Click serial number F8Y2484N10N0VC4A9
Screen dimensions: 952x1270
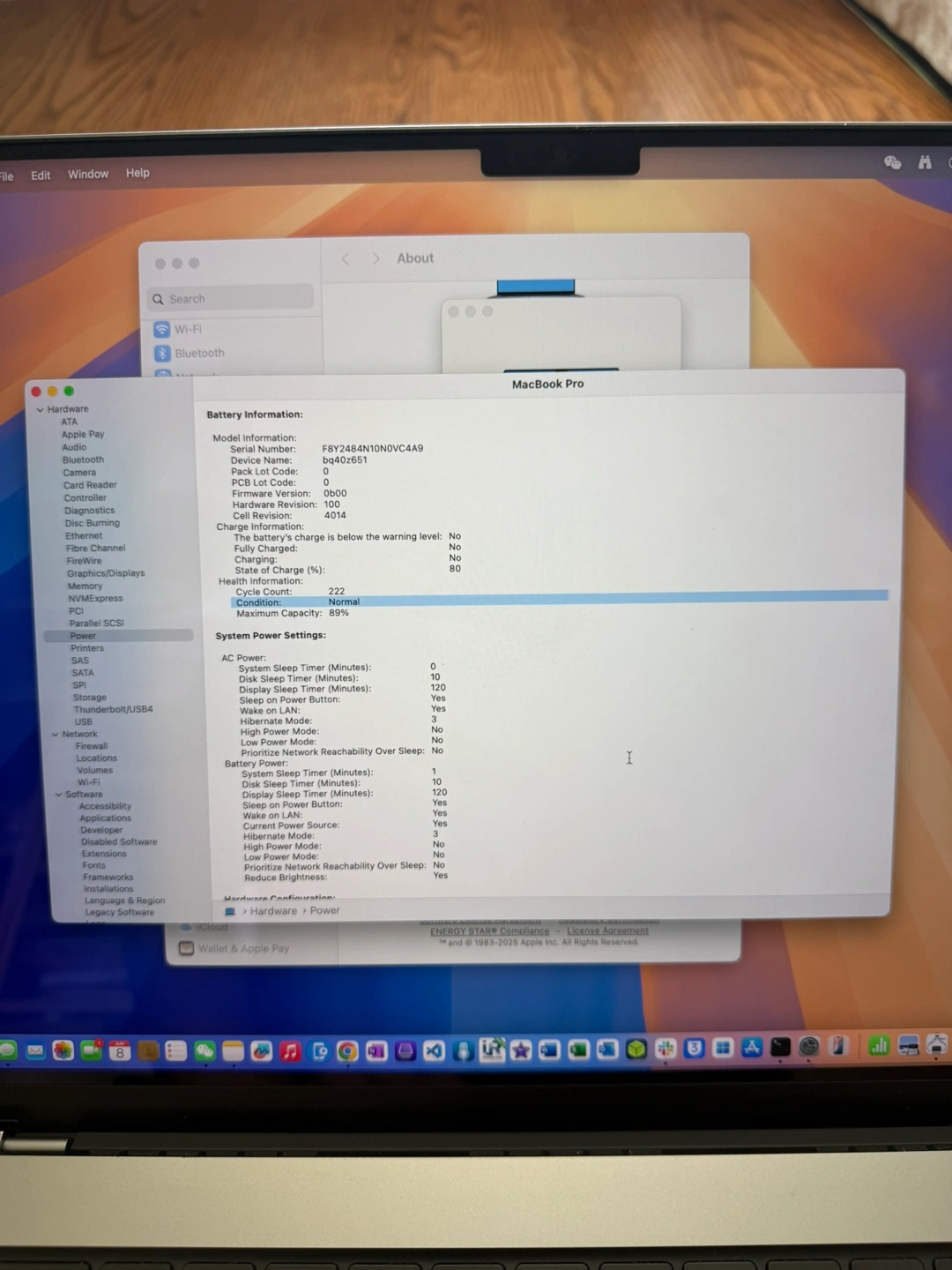pos(372,448)
